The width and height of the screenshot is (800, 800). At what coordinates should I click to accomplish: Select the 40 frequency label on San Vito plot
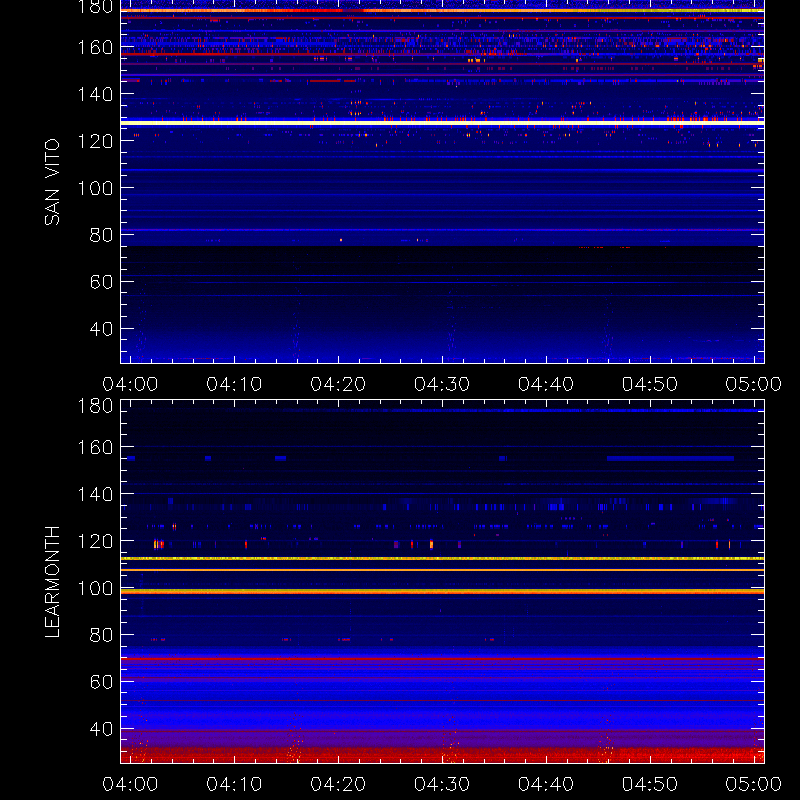tap(102, 329)
